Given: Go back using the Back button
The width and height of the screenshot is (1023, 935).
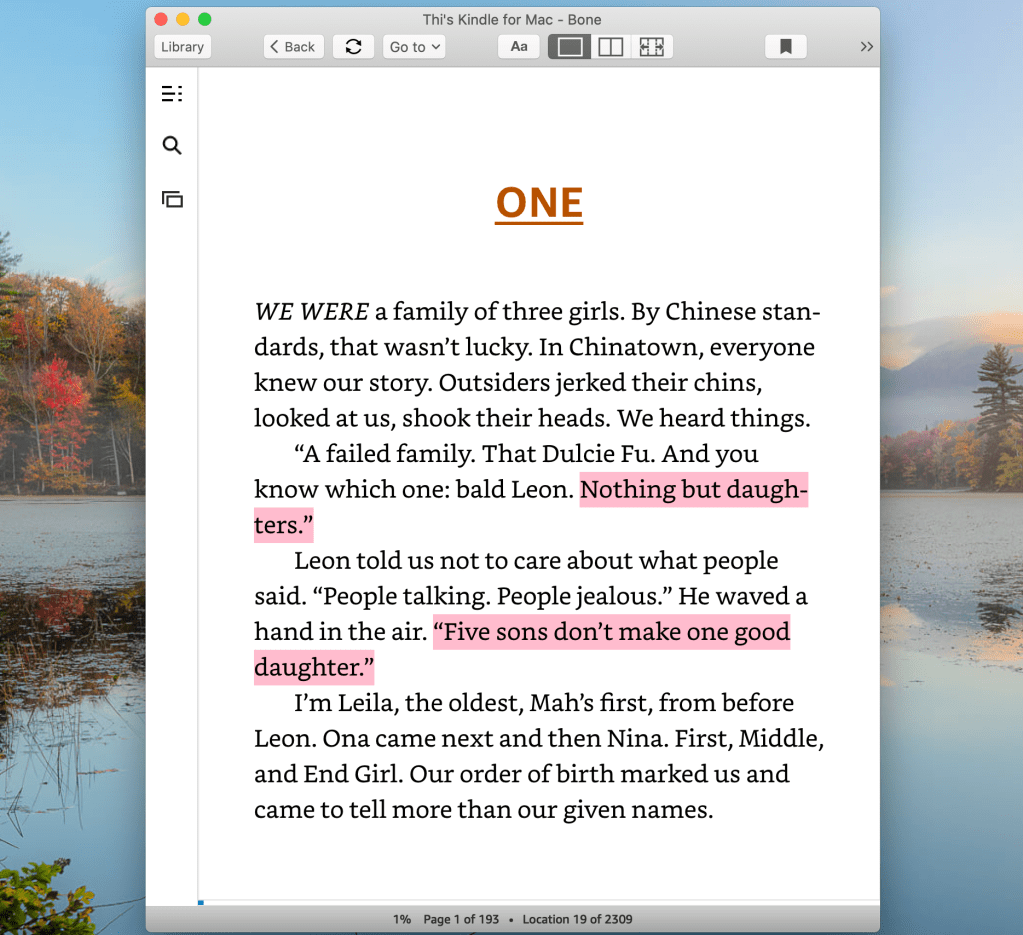Looking at the screenshot, I should (293, 47).
